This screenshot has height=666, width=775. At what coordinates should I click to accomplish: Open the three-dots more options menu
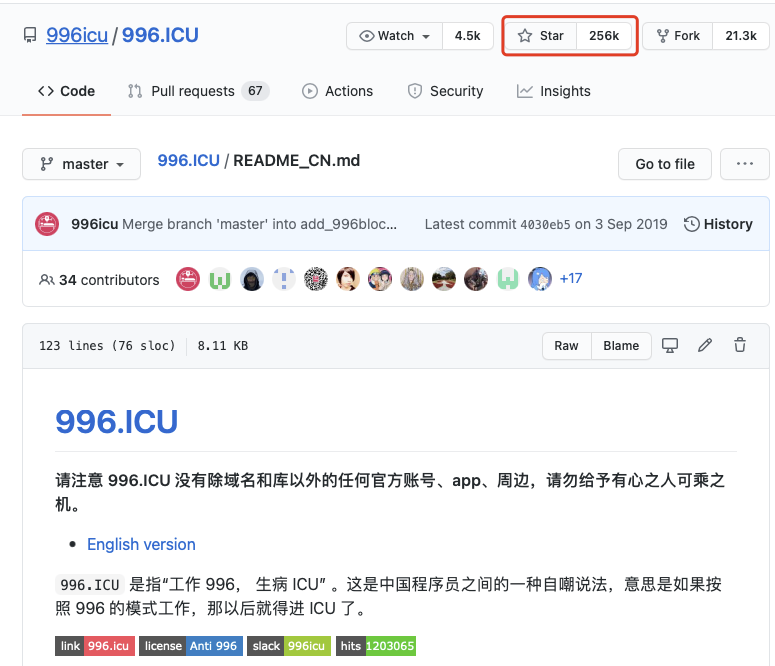(744, 164)
